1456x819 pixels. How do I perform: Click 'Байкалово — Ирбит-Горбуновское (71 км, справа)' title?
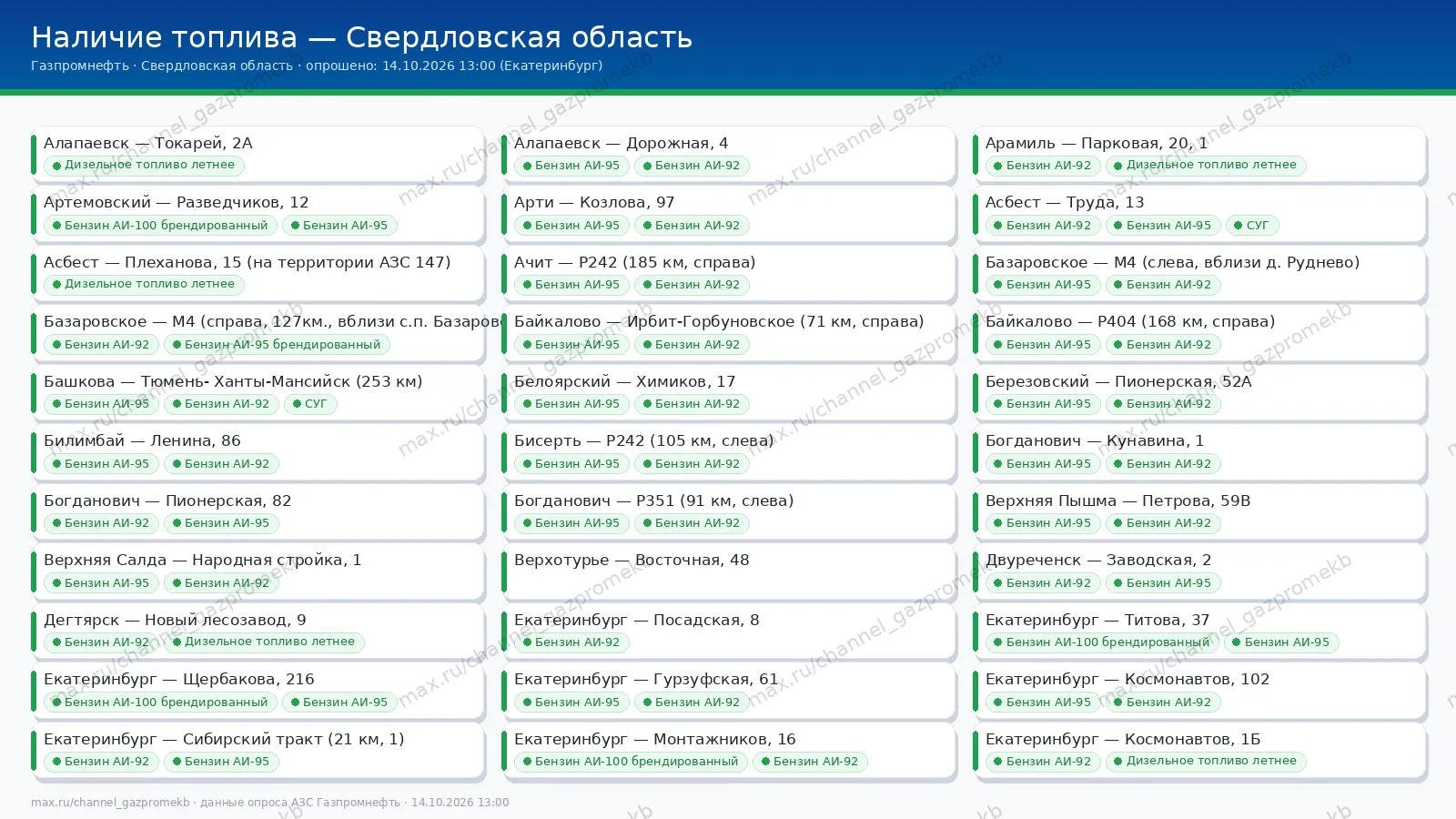(719, 321)
